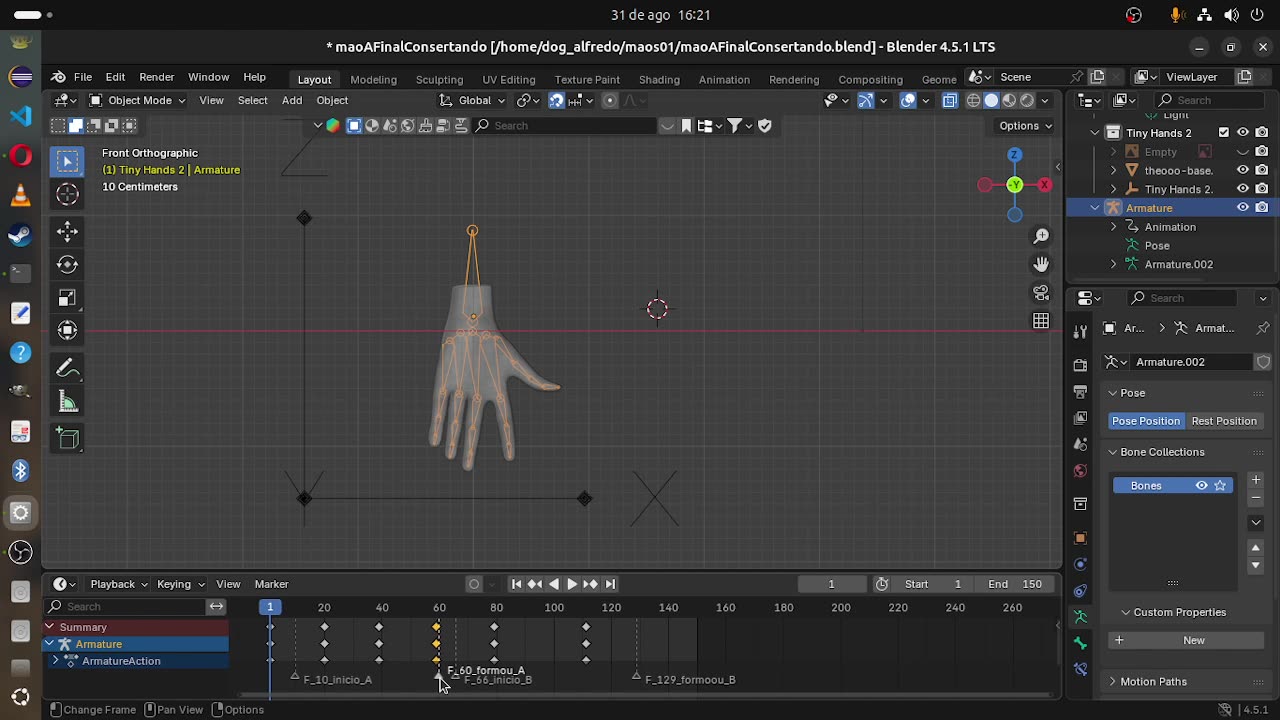The image size is (1280, 720).
Task: Open the Bone Constraints properties tab
Action: point(1080,669)
